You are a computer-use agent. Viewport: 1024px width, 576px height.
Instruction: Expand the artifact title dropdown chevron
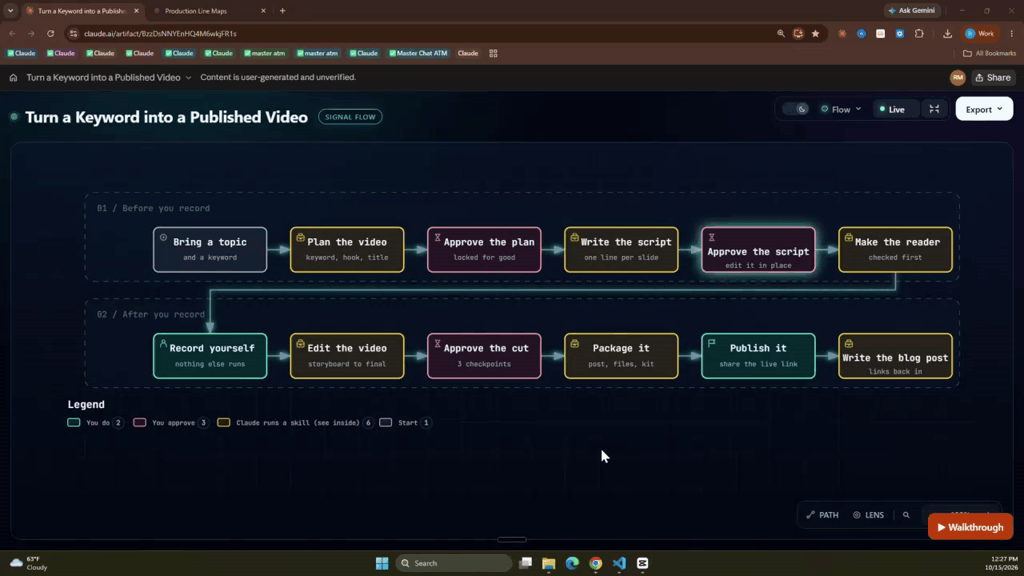188,78
